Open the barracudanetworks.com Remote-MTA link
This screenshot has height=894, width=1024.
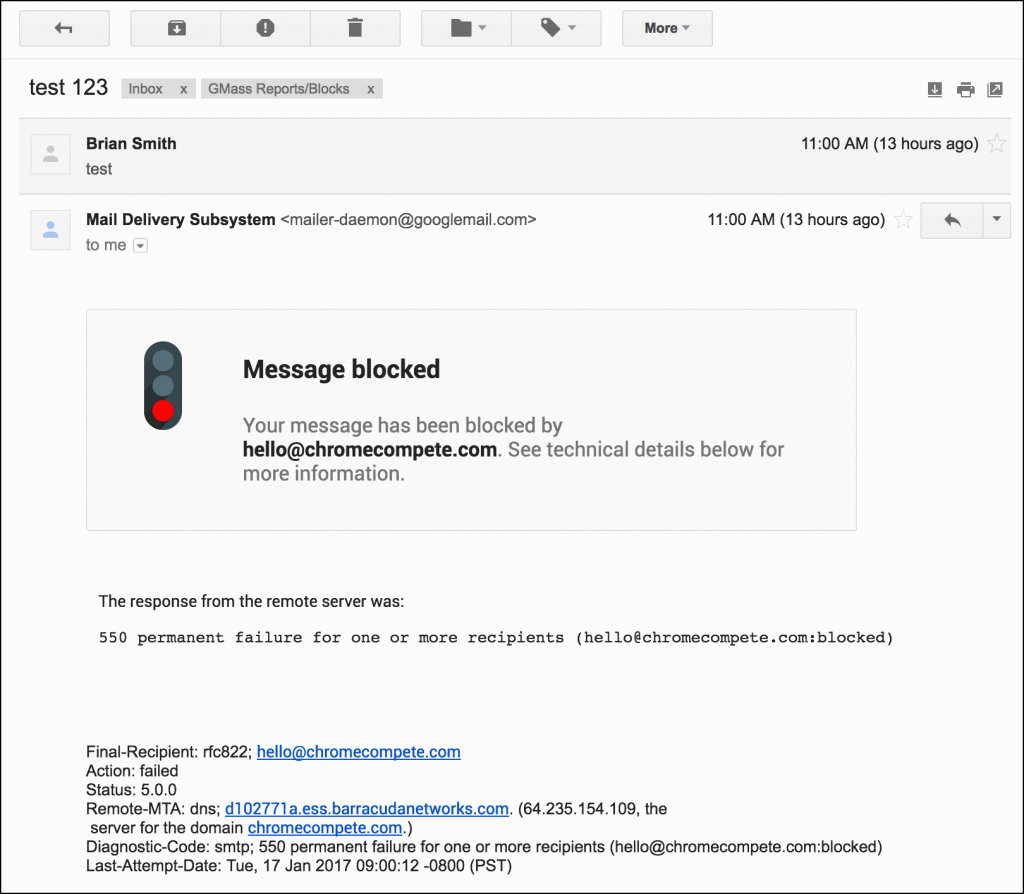tap(366, 808)
